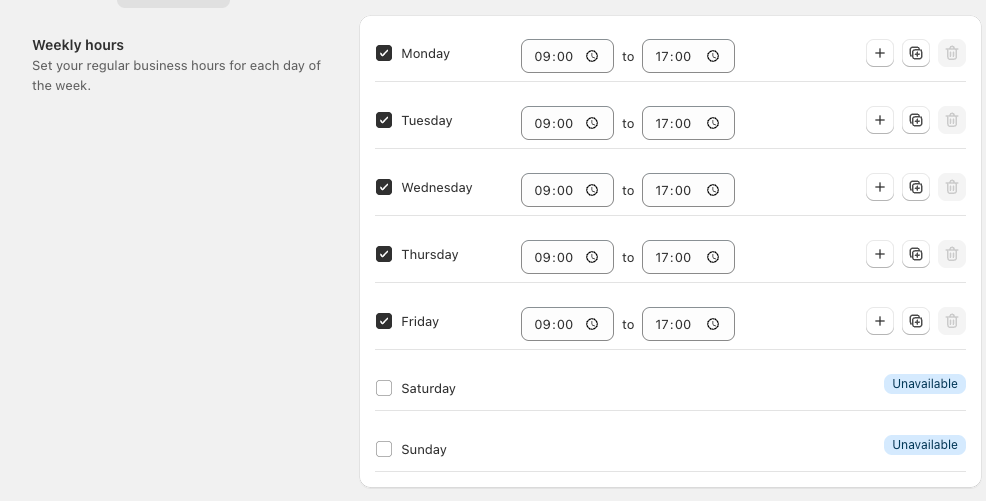Click Monday end time field

tap(674, 57)
